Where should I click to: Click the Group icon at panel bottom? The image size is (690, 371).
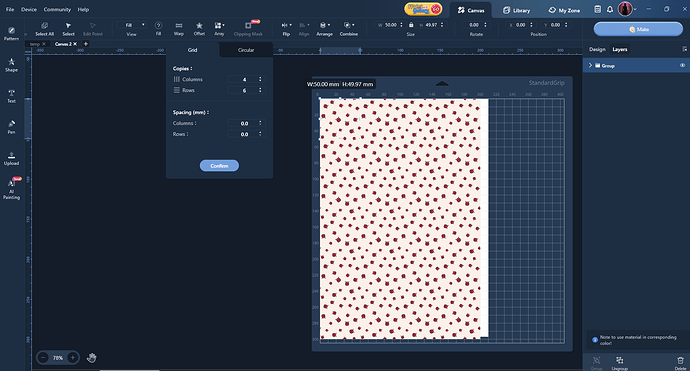(x=596, y=363)
